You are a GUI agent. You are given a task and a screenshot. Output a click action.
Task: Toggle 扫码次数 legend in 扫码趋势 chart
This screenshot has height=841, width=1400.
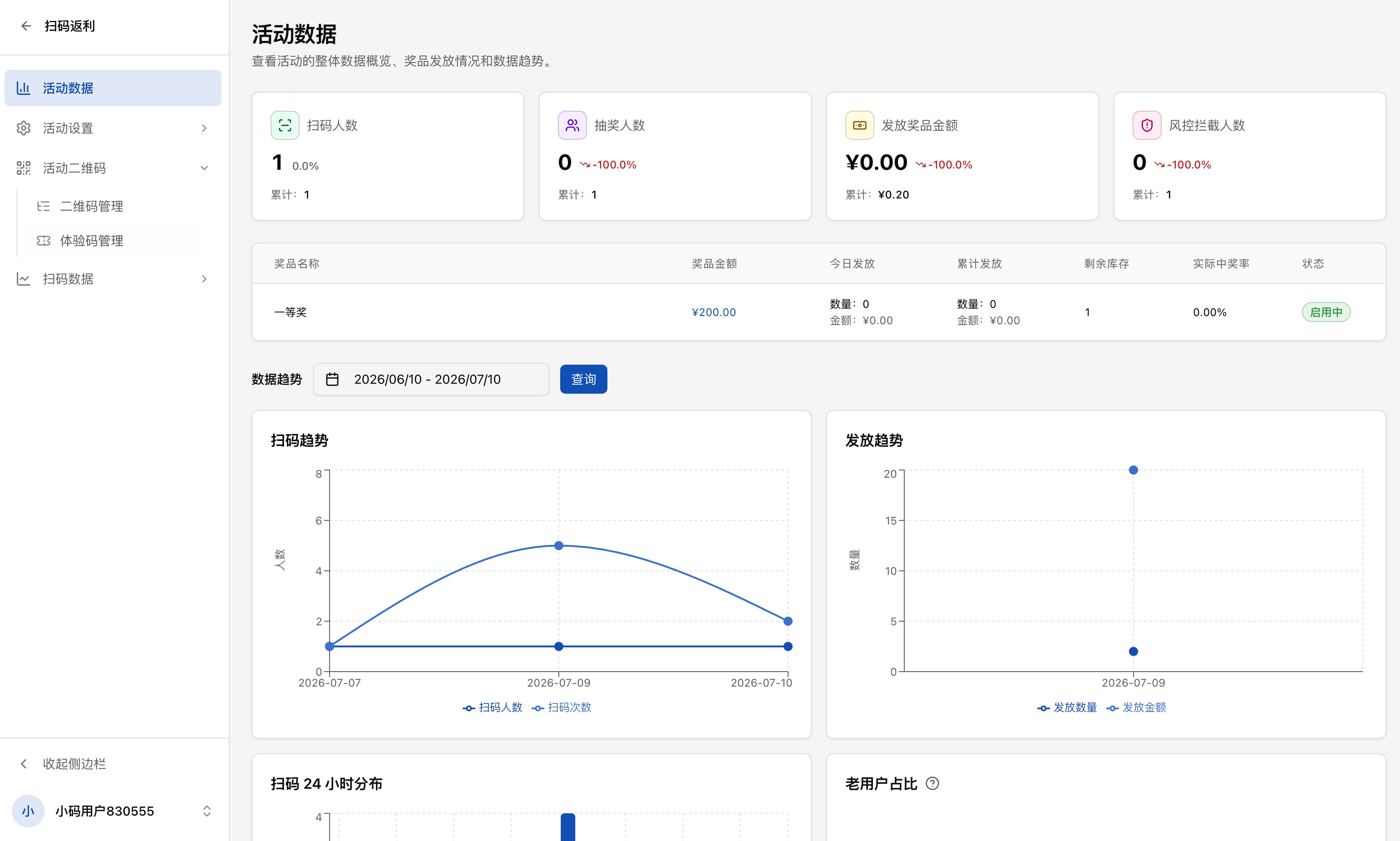pos(561,707)
